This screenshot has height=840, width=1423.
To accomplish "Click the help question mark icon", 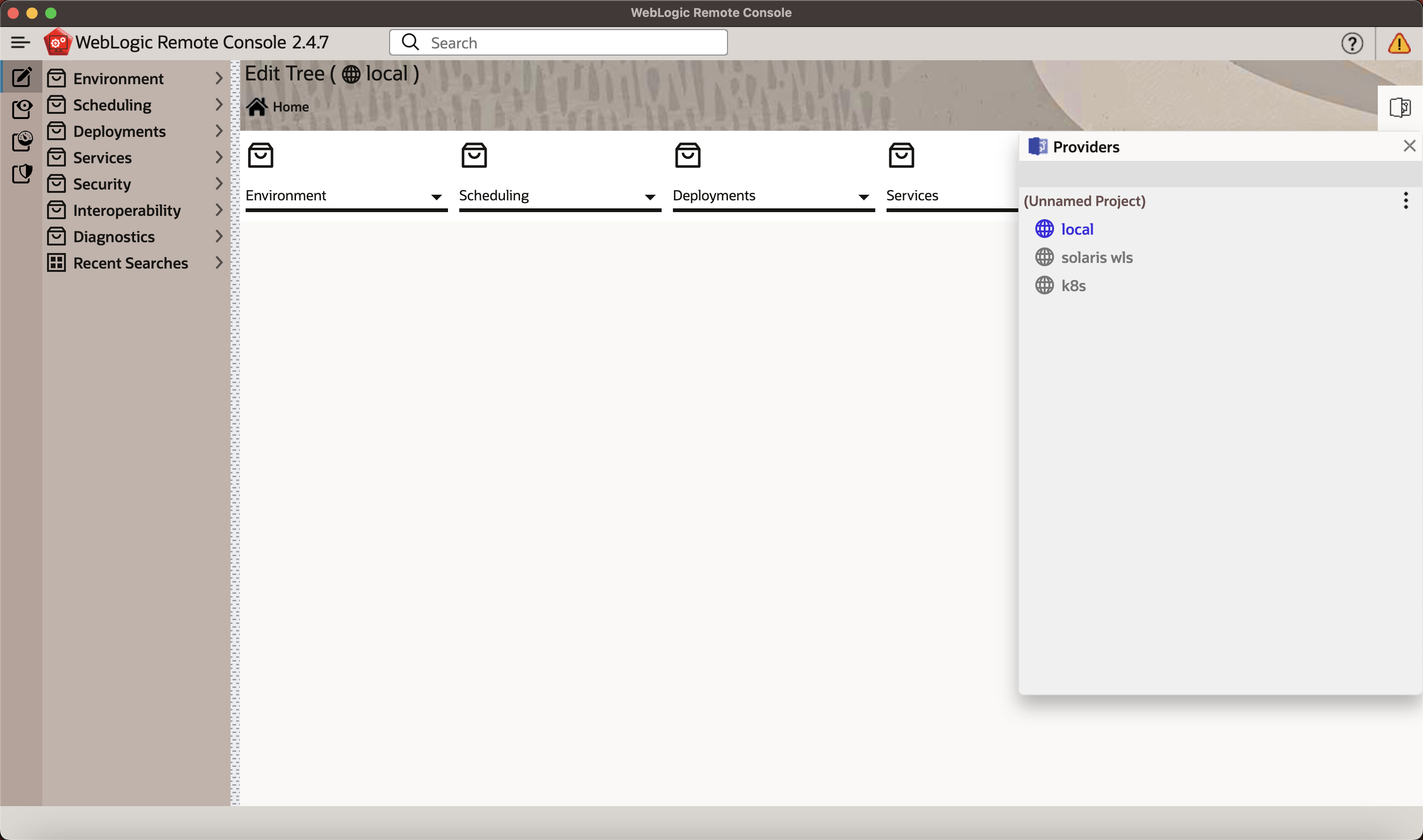I will click(x=1351, y=43).
